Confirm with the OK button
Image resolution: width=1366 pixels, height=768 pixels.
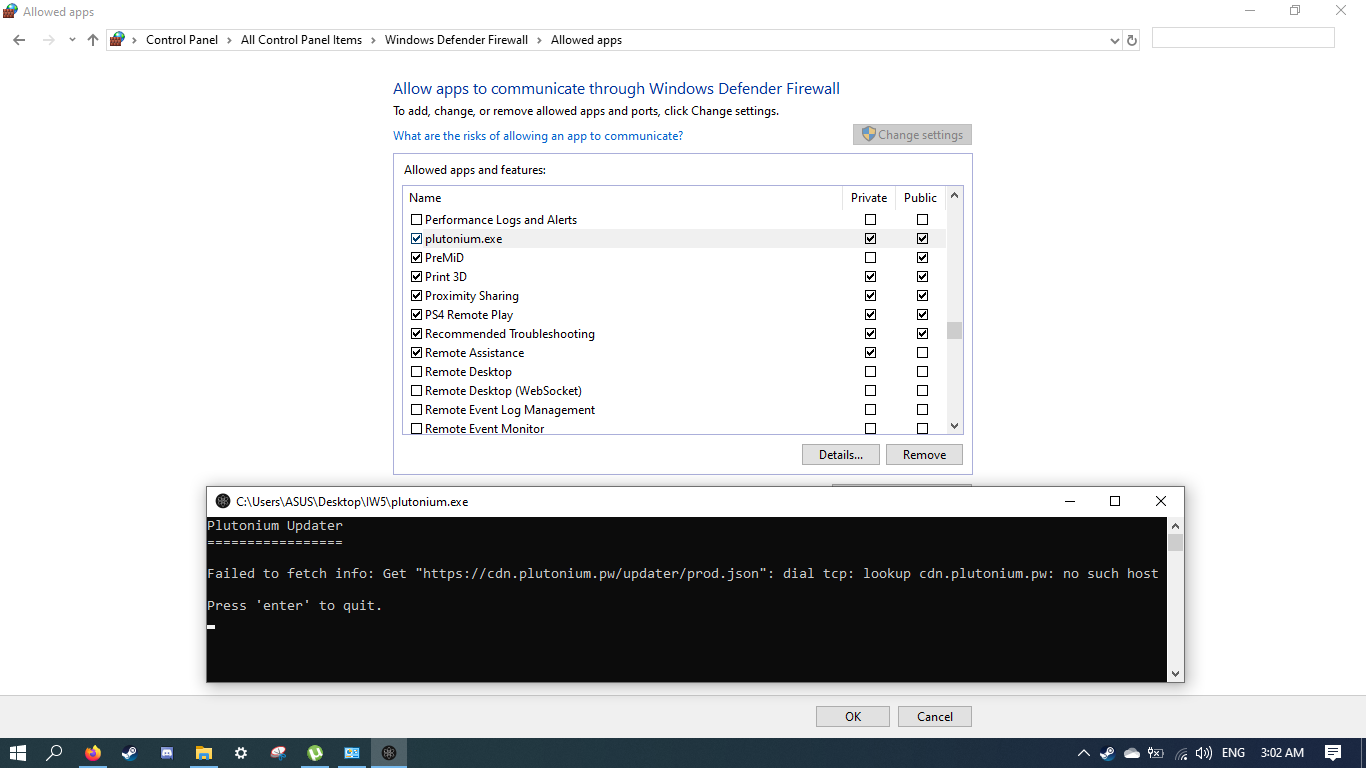point(853,717)
